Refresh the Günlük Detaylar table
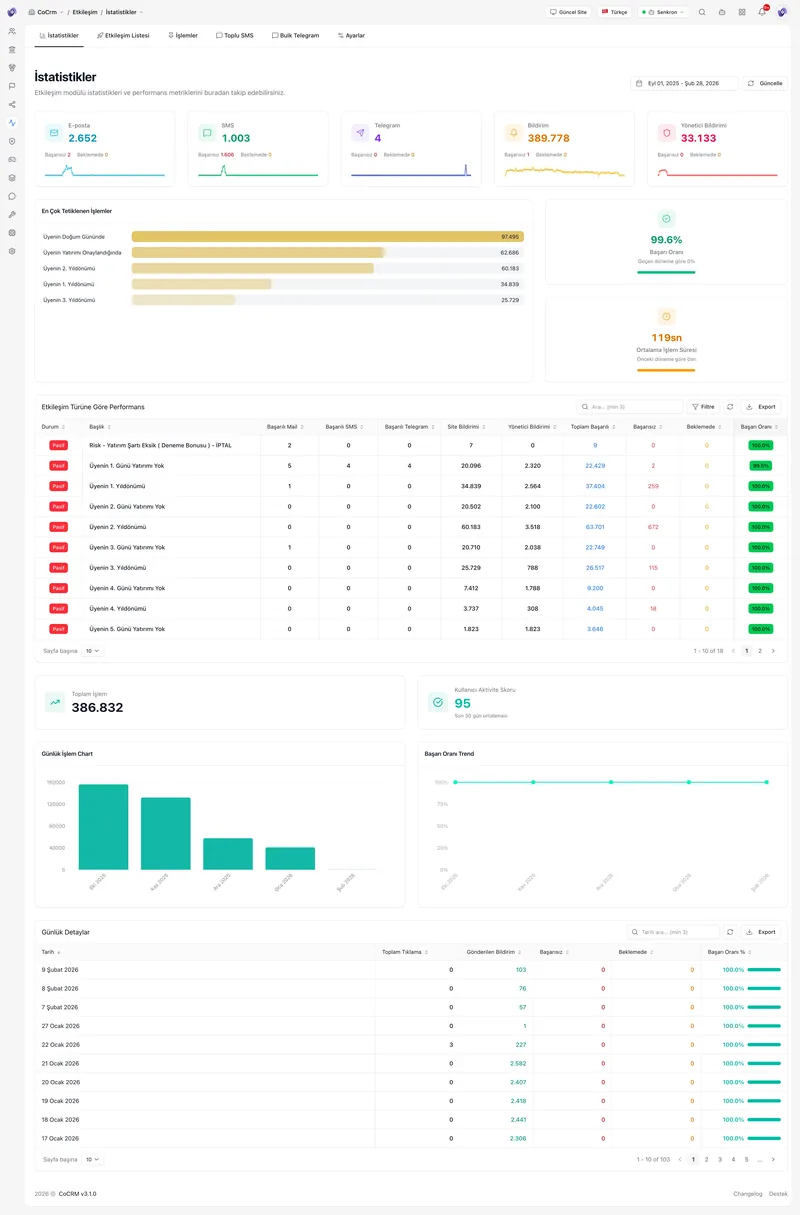The height and width of the screenshot is (1215, 800). pos(730,932)
